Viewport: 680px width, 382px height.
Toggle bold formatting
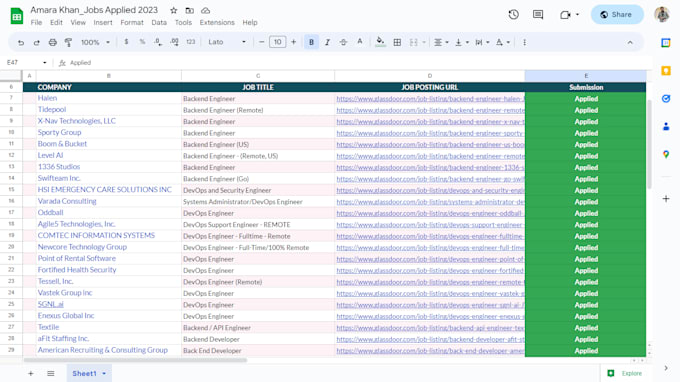tap(311, 42)
